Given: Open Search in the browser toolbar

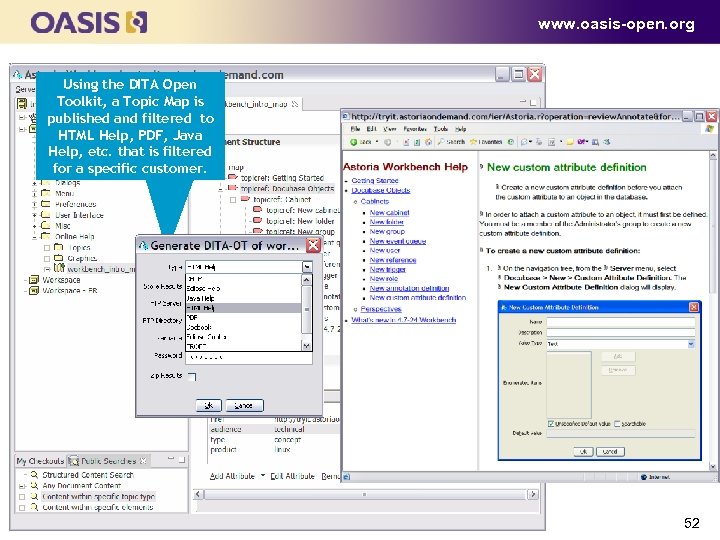Looking at the screenshot, I should click(x=451, y=142).
